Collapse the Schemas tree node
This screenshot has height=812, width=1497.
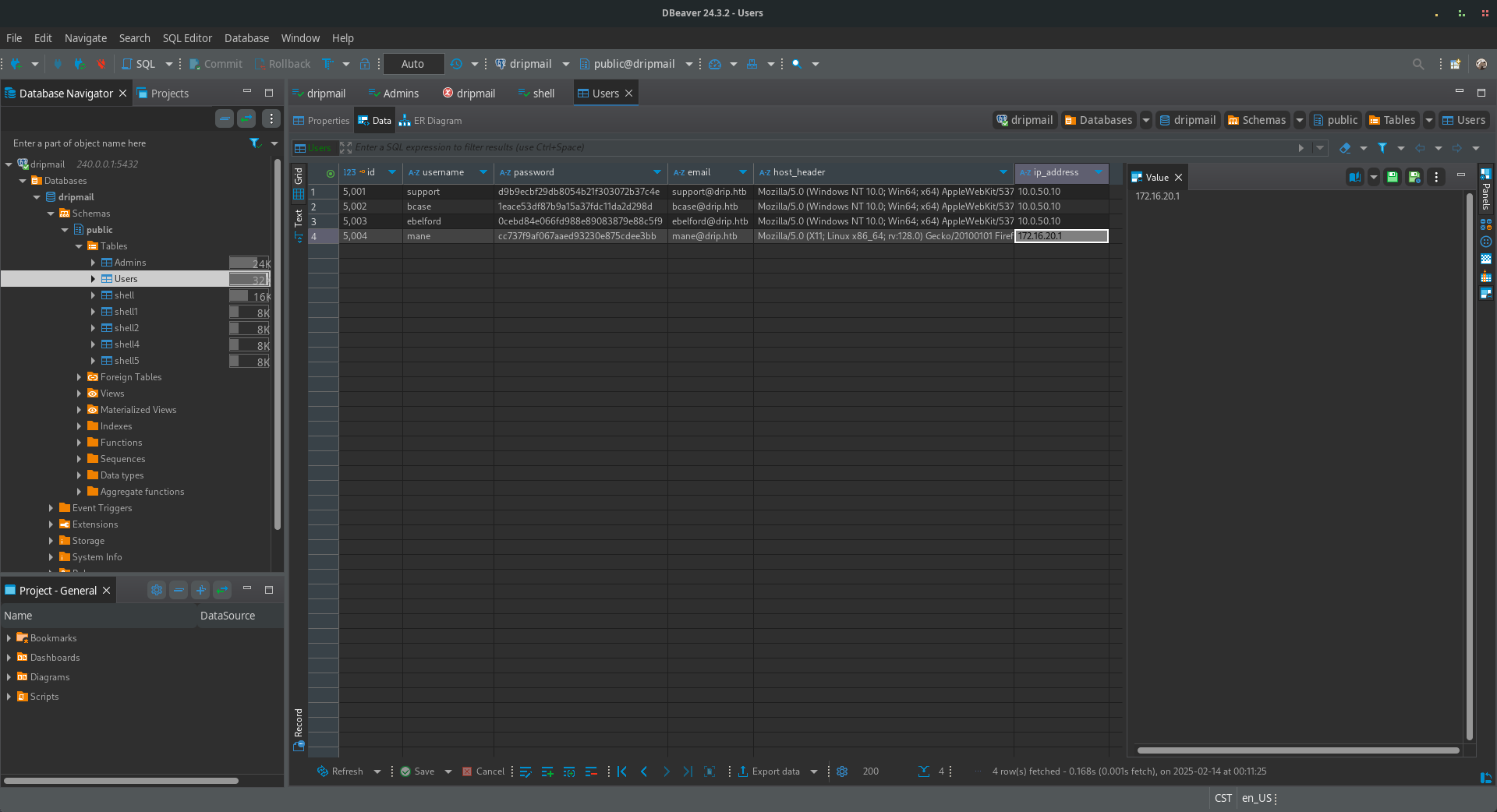click(51, 214)
